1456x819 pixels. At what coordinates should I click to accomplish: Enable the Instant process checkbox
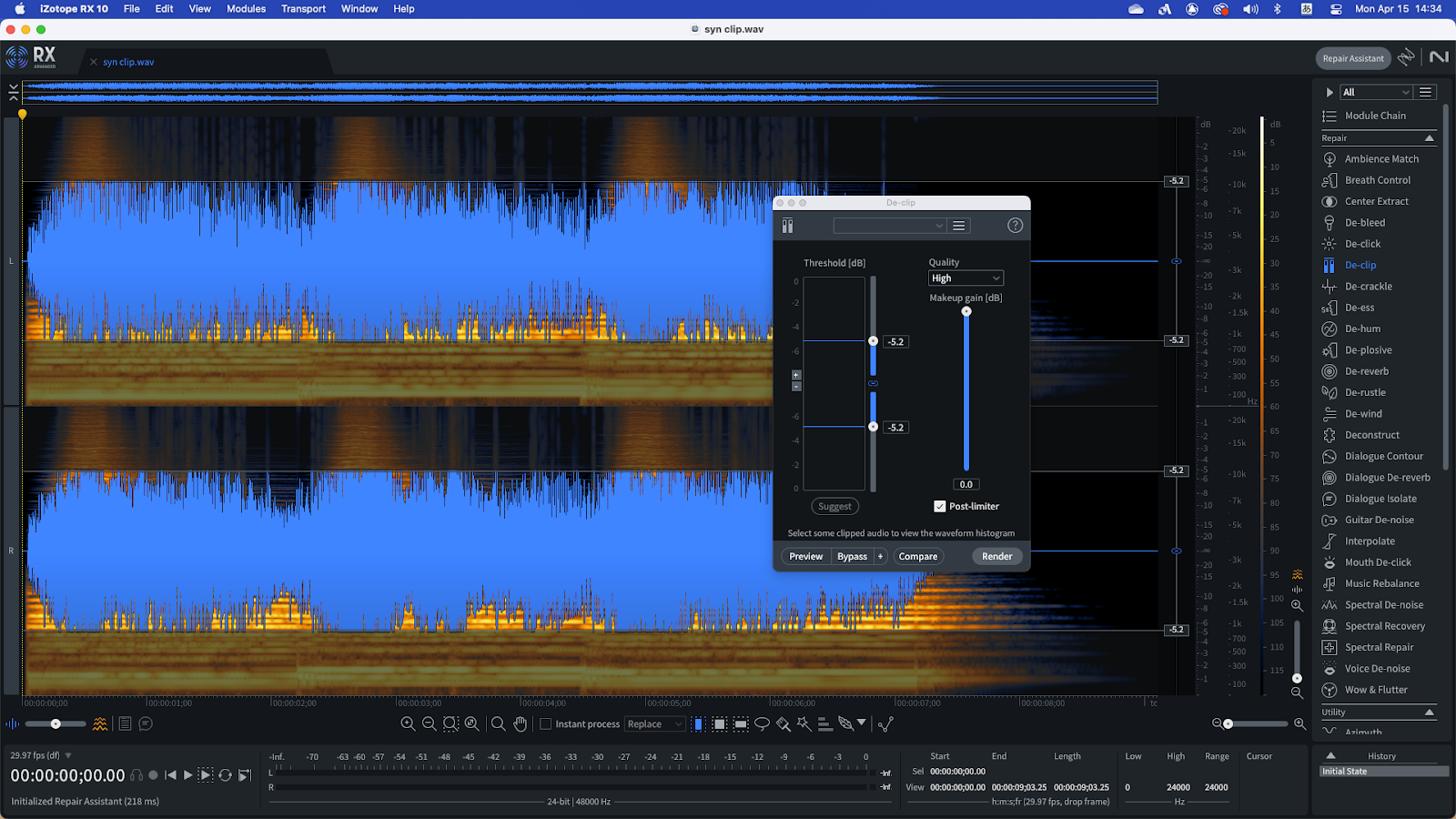[x=546, y=724]
